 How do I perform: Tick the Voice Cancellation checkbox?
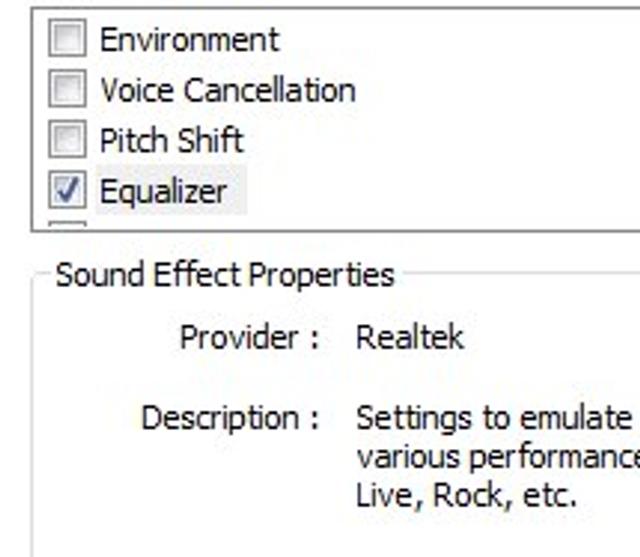tap(67, 90)
